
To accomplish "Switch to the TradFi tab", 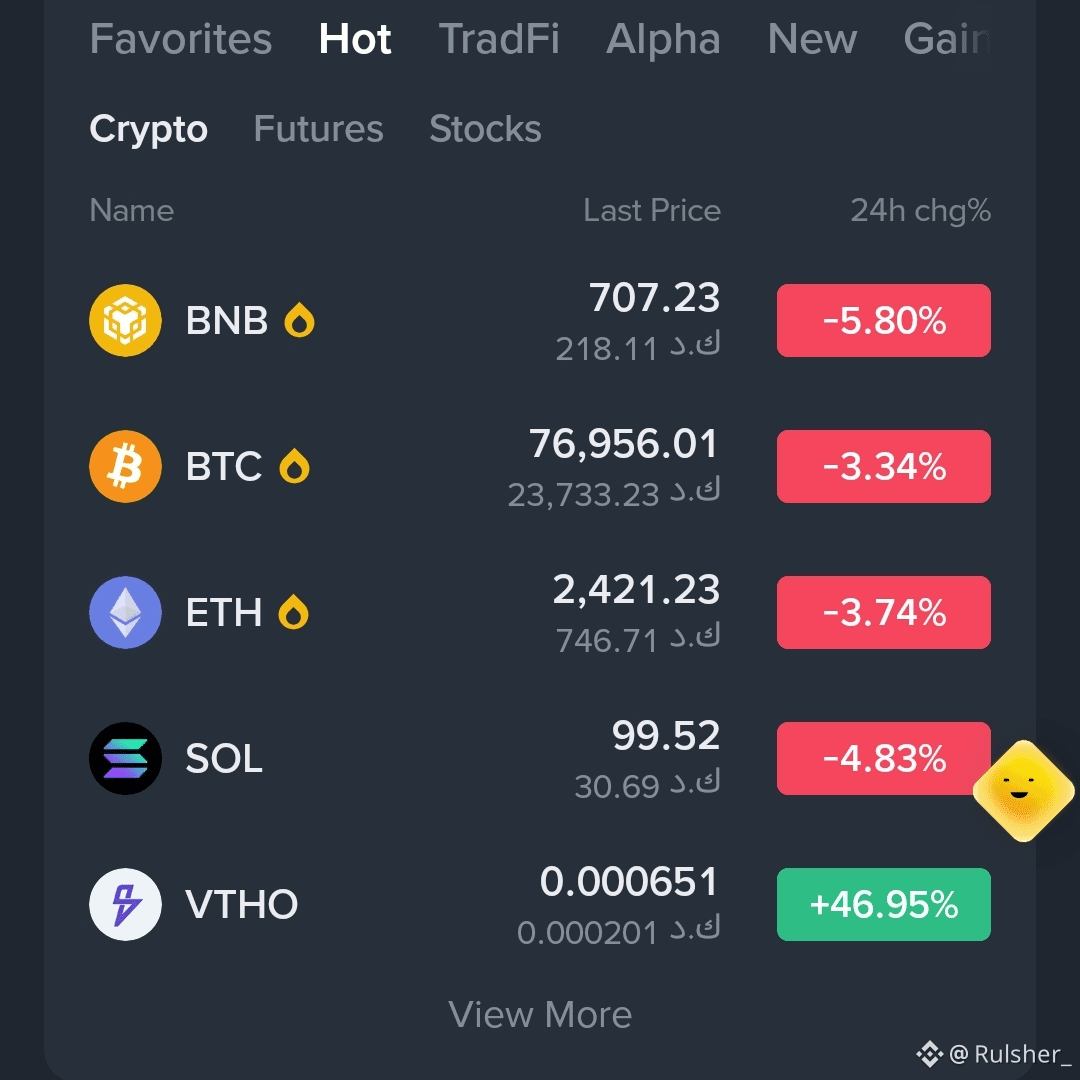I will (499, 39).
